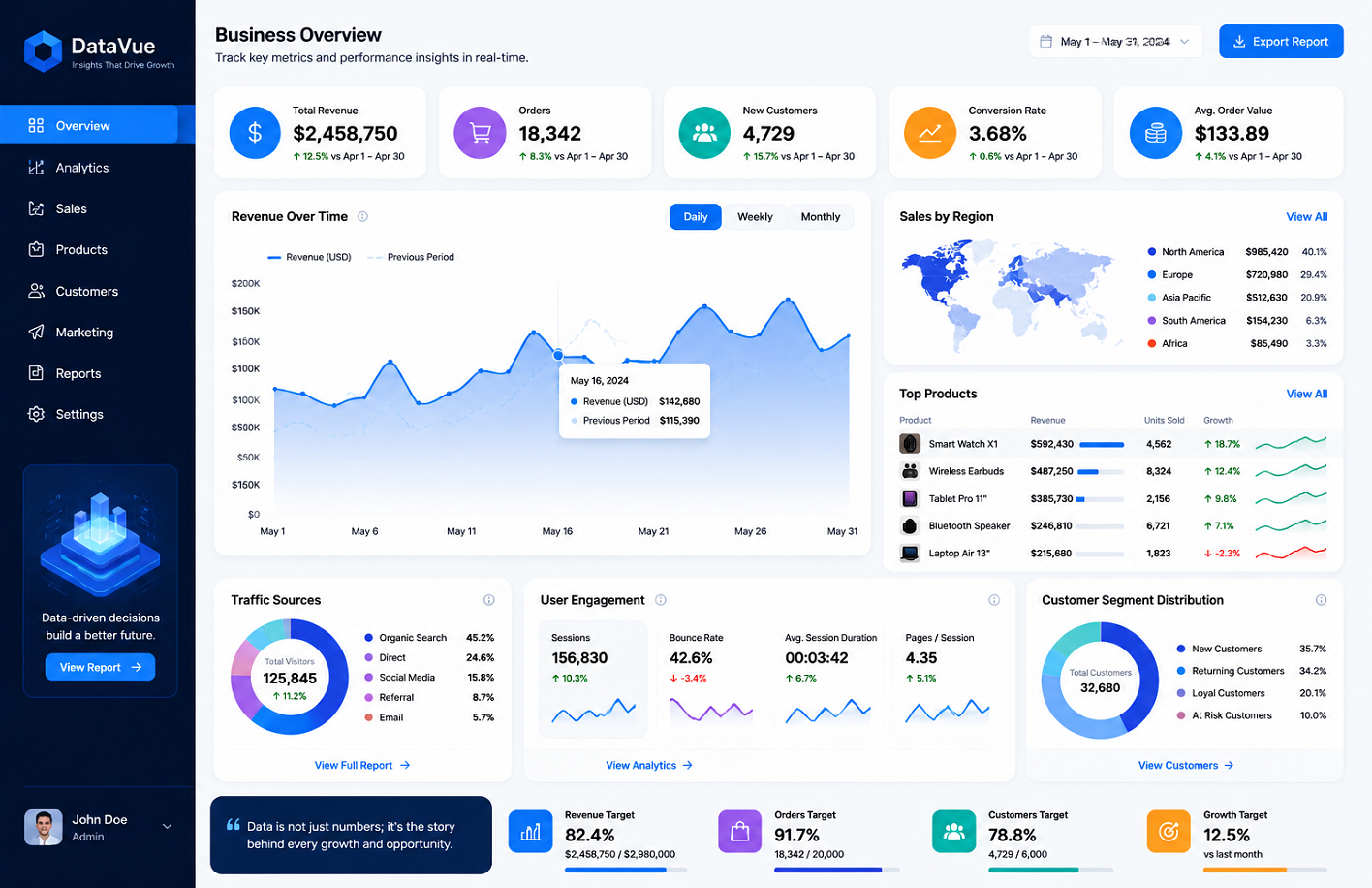Image resolution: width=1372 pixels, height=888 pixels.
Task: Click the Orders Target progress bar
Action: (x=837, y=870)
